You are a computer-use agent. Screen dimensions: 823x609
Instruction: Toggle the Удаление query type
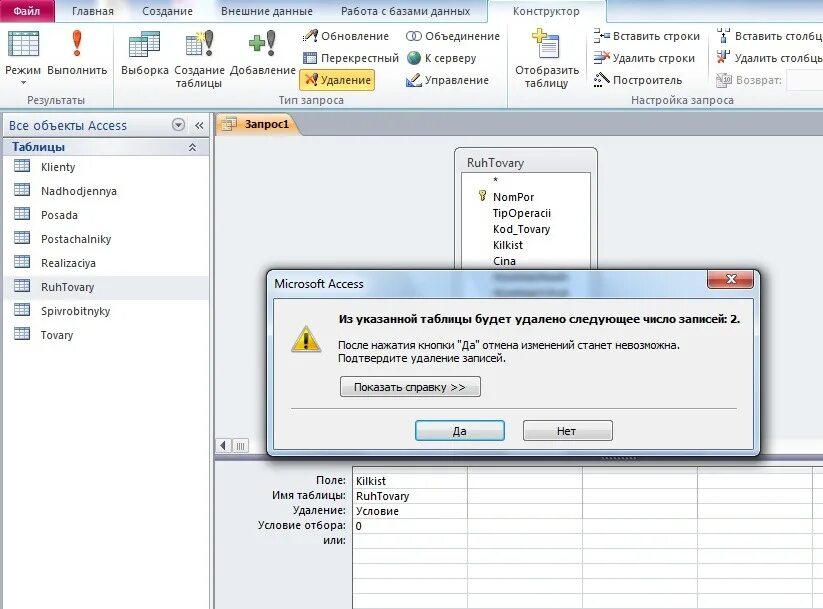click(x=337, y=80)
